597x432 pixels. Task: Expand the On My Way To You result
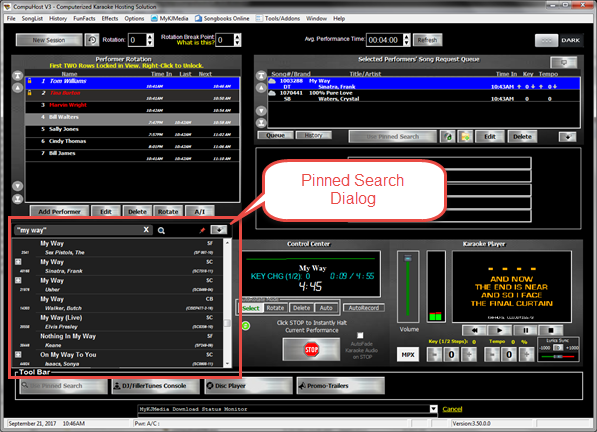click(18, 354)
